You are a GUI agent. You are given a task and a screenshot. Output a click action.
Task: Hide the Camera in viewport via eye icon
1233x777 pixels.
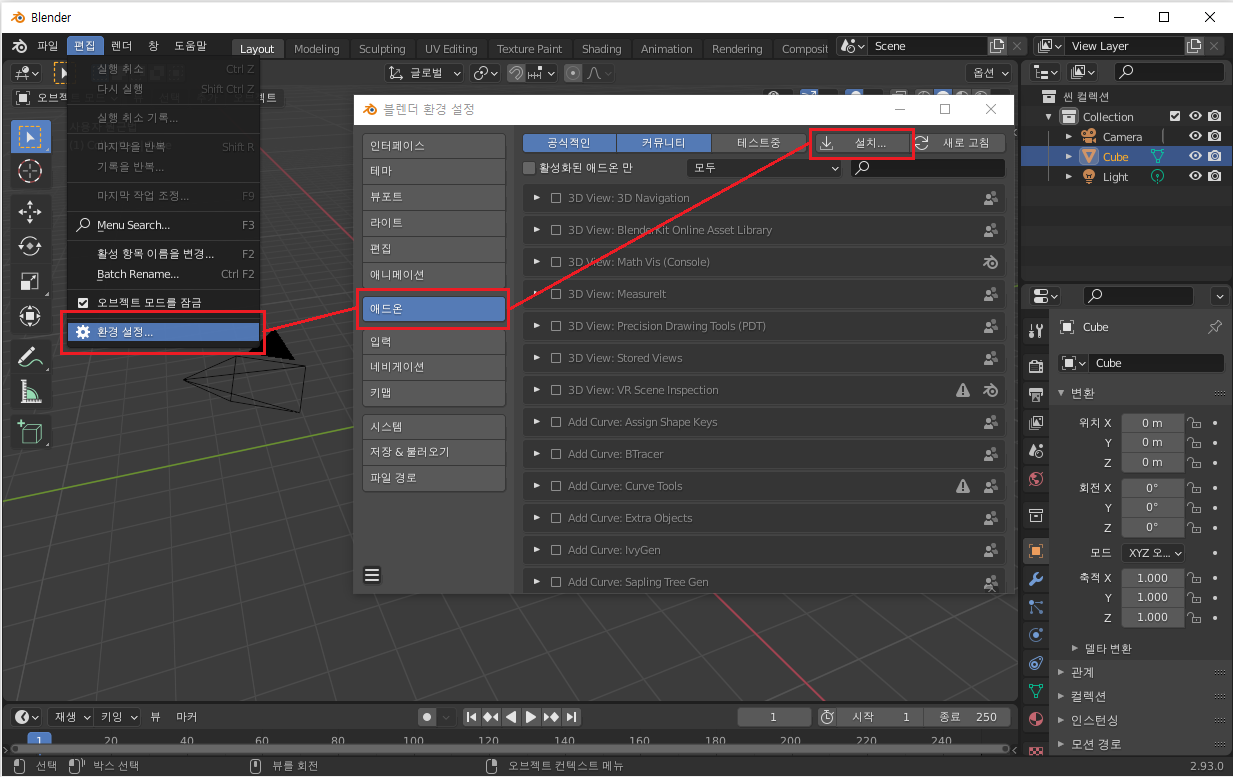click(x=1195, y=137)
